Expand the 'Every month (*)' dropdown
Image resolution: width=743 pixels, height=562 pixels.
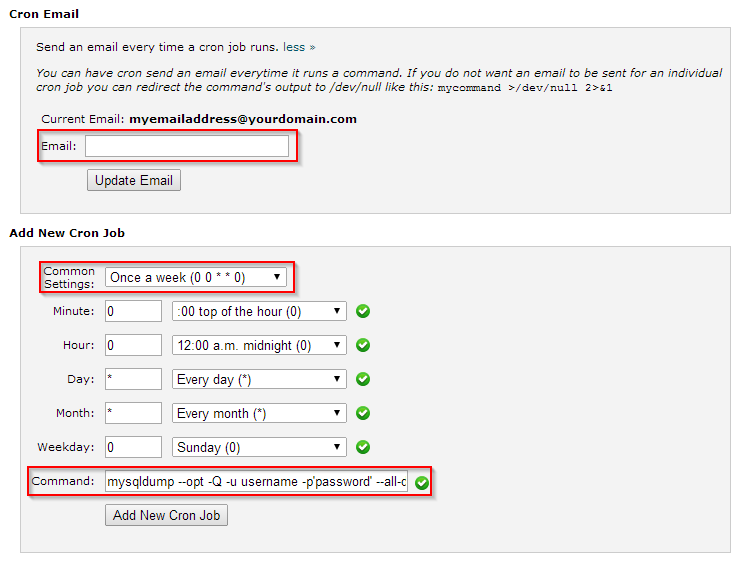click(259, 413)
